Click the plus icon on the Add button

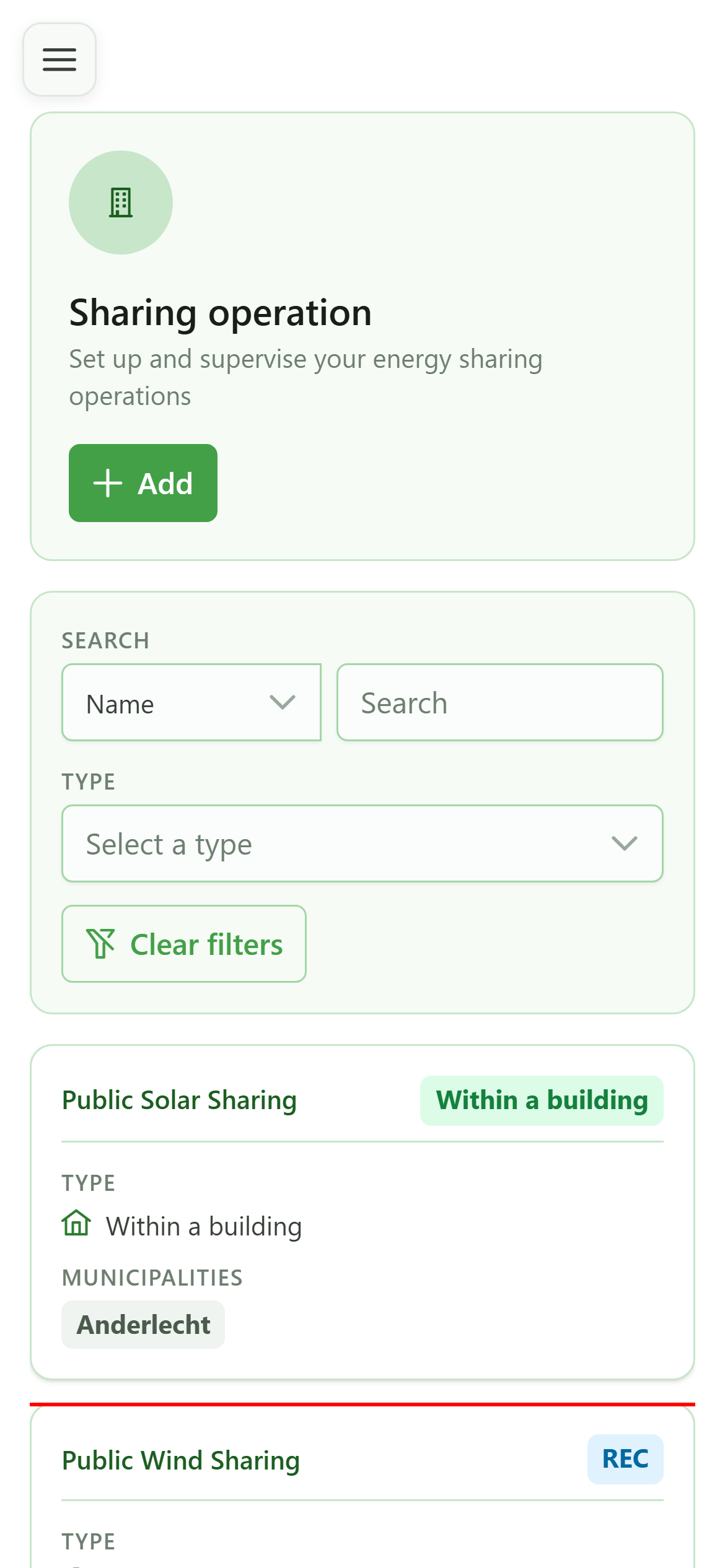(108, 483)
